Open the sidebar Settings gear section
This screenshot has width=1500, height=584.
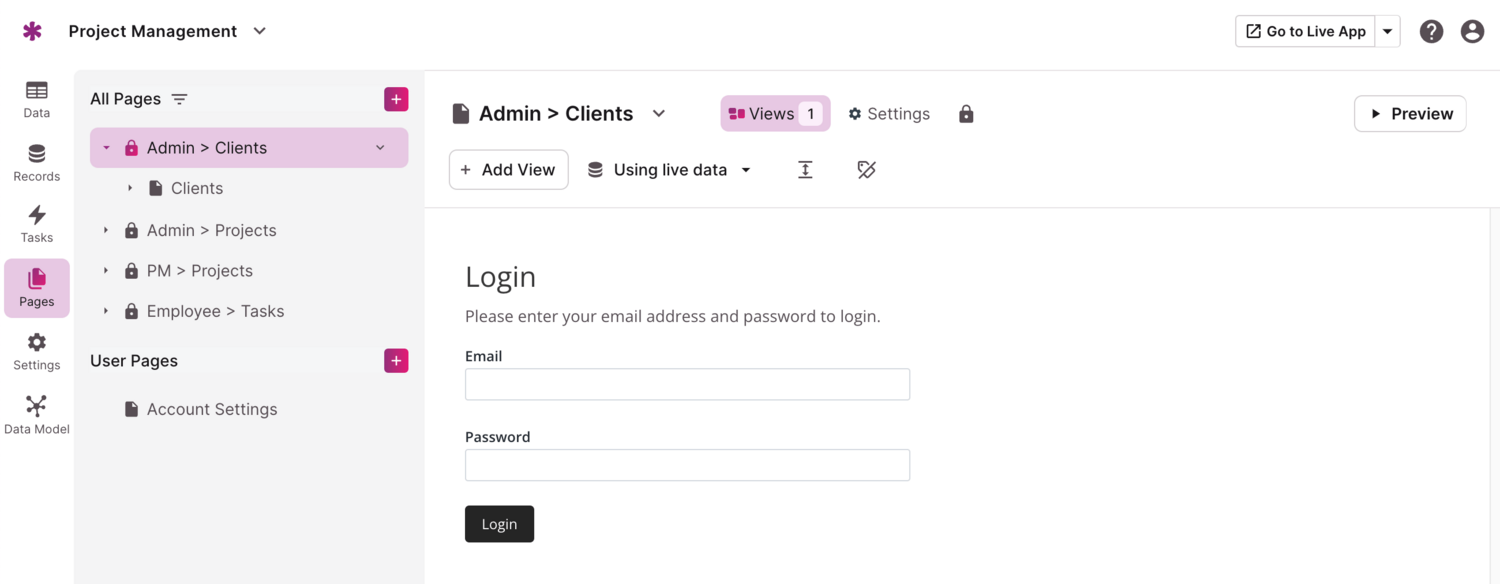pos(37,351)
